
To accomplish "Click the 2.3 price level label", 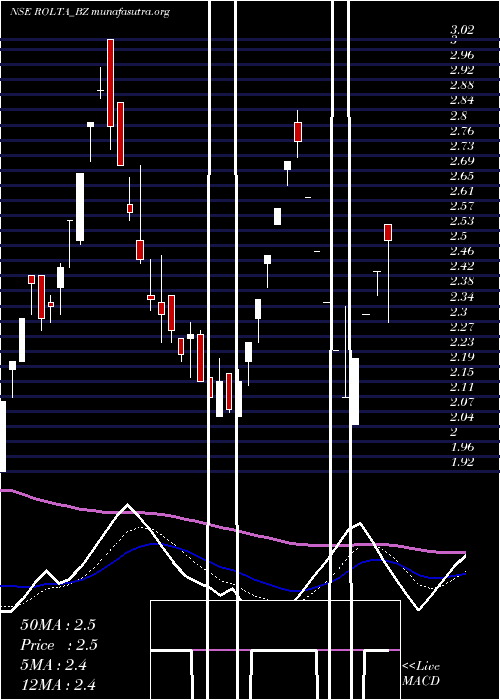I will (458, 312).
